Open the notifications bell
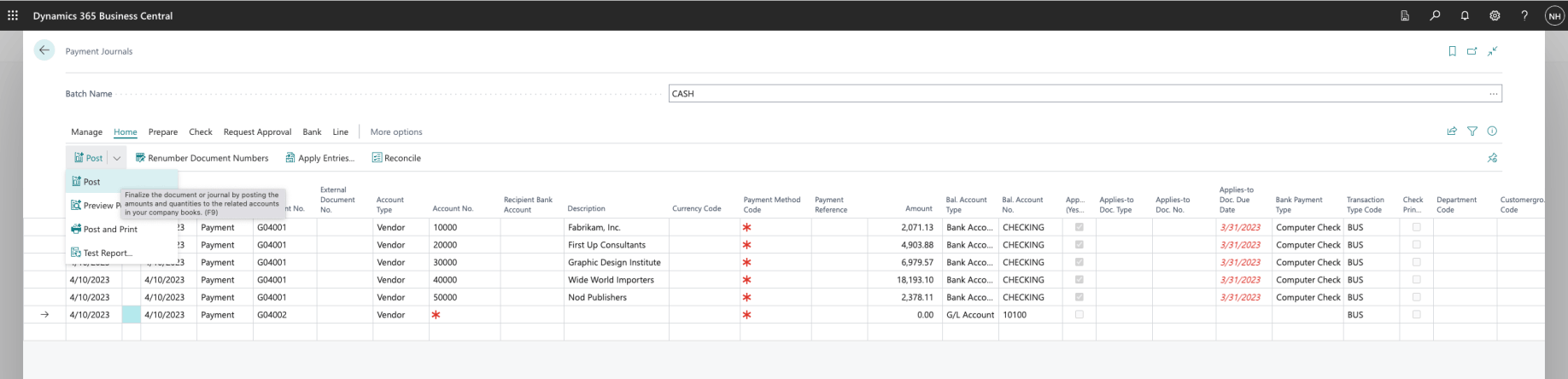Screen dimensions: 1568x379 pyautogui.click(x=1465, y=15)
